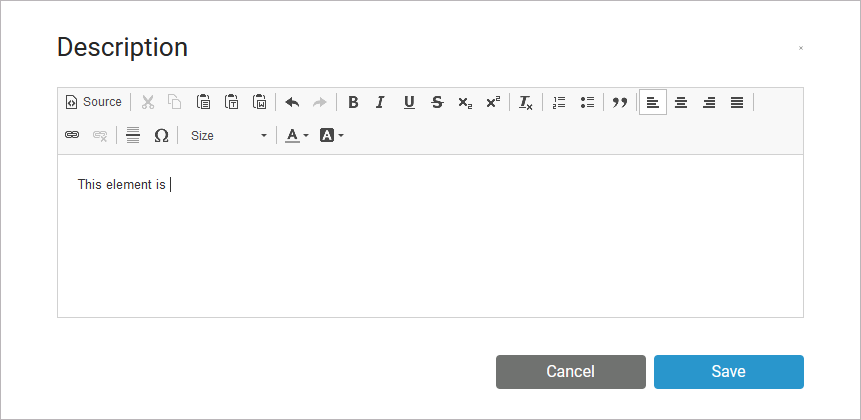Enable justify text alignment
The image size is (861, 420).
click(737, 102)
